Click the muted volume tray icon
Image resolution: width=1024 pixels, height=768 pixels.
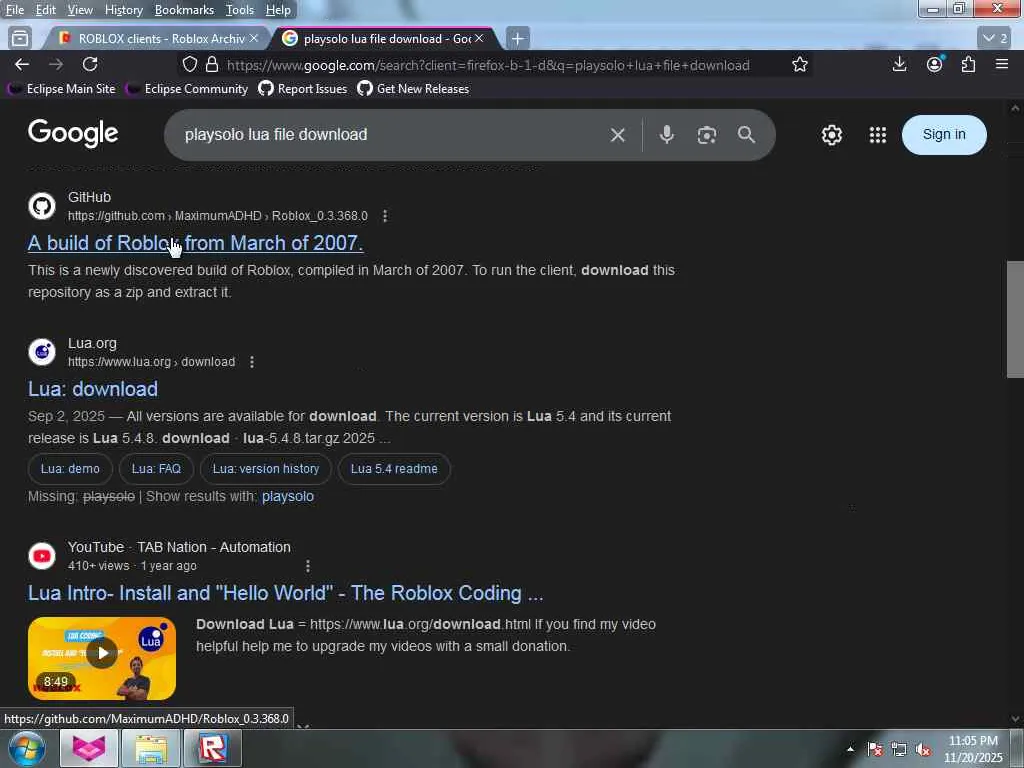click(923, 750)
